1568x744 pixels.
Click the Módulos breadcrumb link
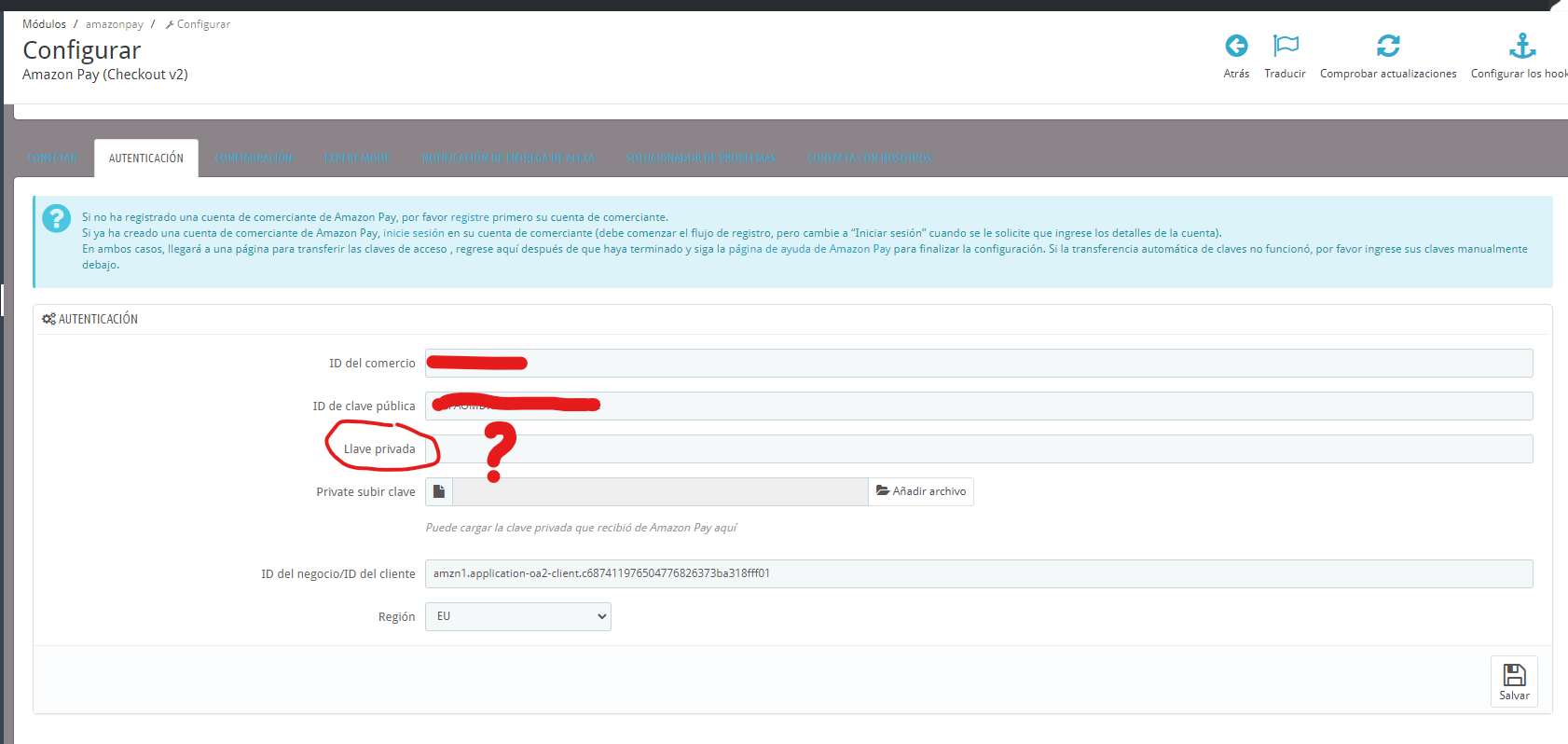tap(44, 24)
